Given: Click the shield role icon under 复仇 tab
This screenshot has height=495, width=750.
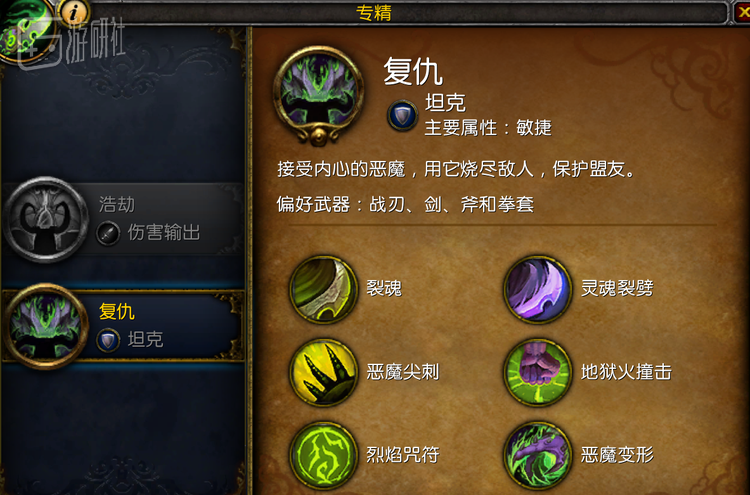Looking at the screenshot, I should pyautogui.click(x=108, y=341).
